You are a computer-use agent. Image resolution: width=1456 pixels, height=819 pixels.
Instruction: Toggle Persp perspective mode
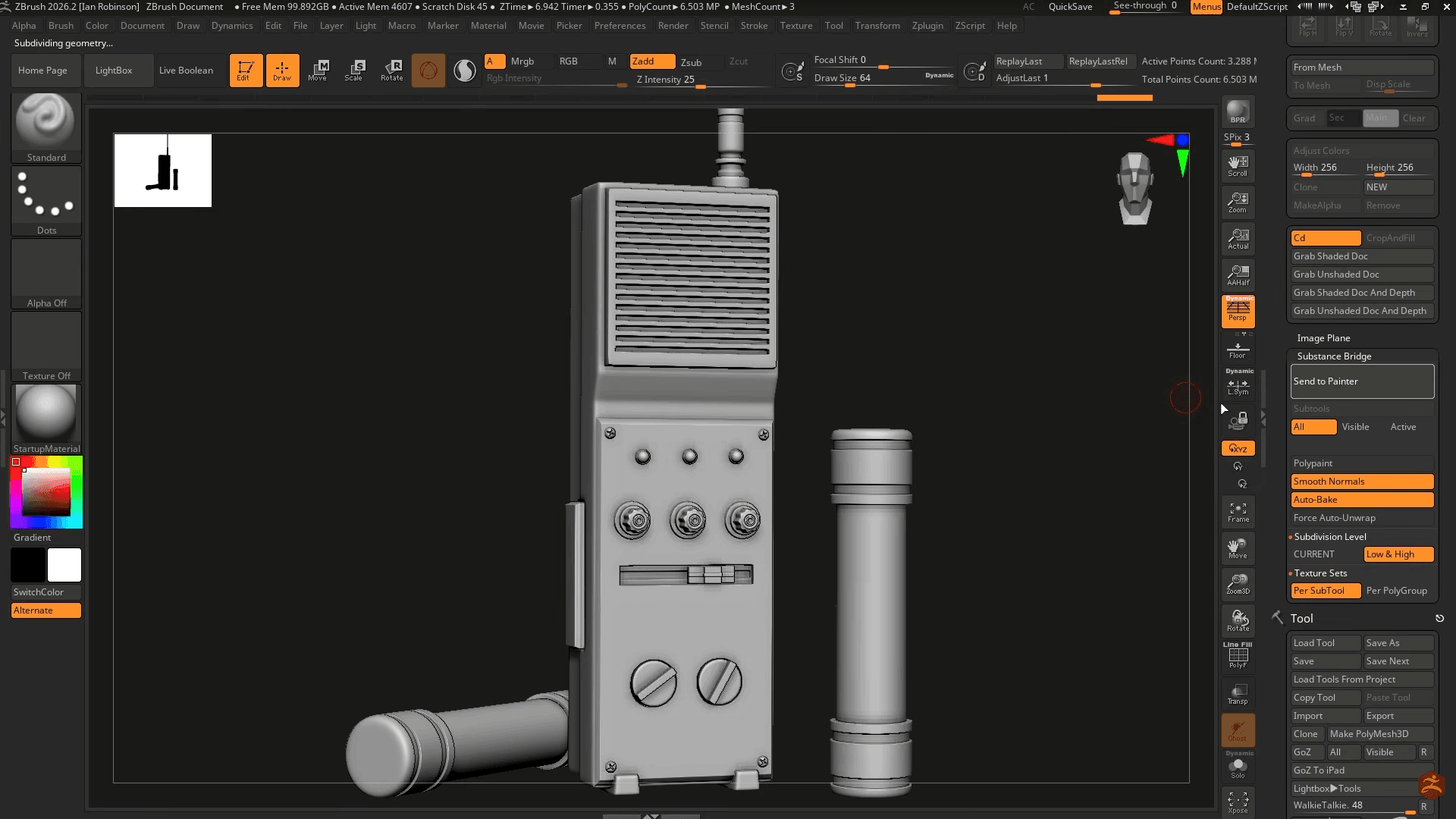1238,311
